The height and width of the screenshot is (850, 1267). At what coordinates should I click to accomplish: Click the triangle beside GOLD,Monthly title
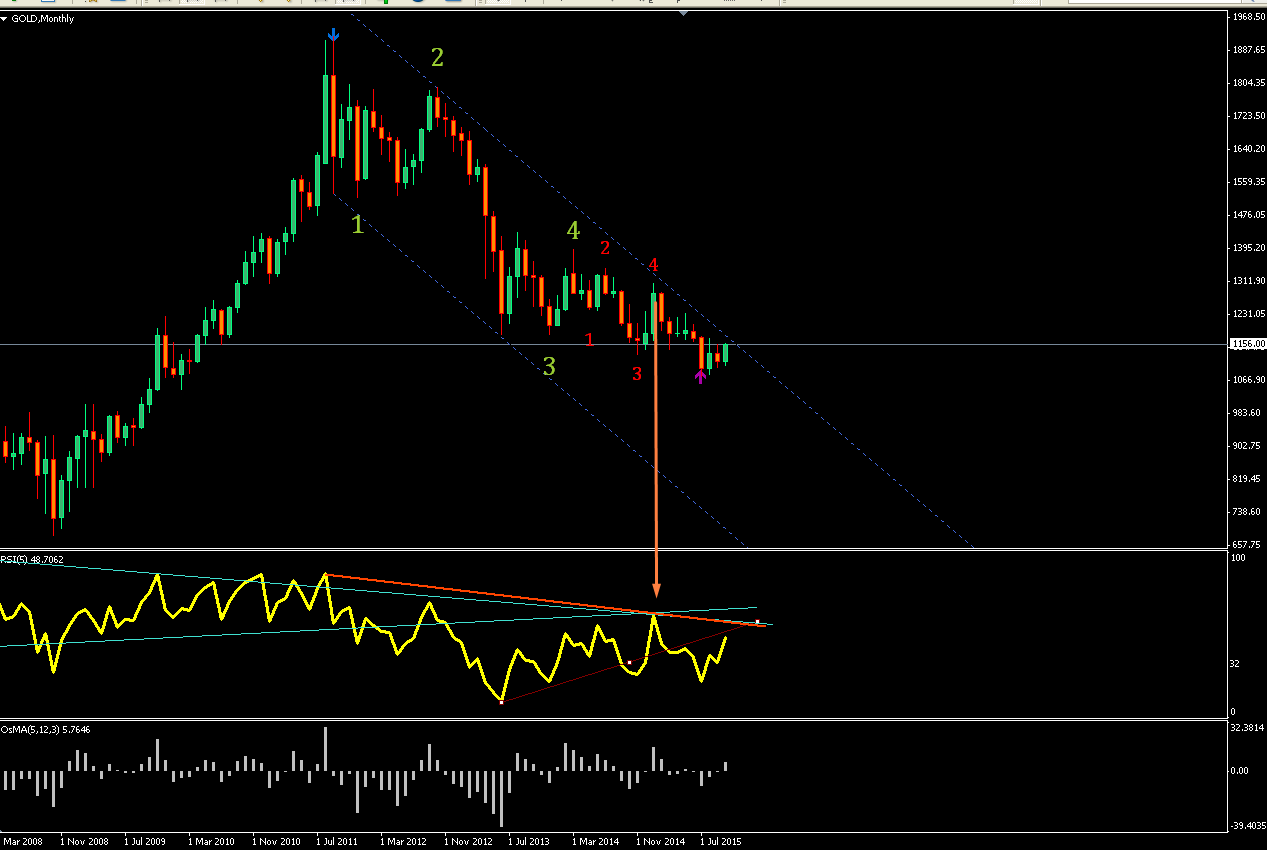5,19
